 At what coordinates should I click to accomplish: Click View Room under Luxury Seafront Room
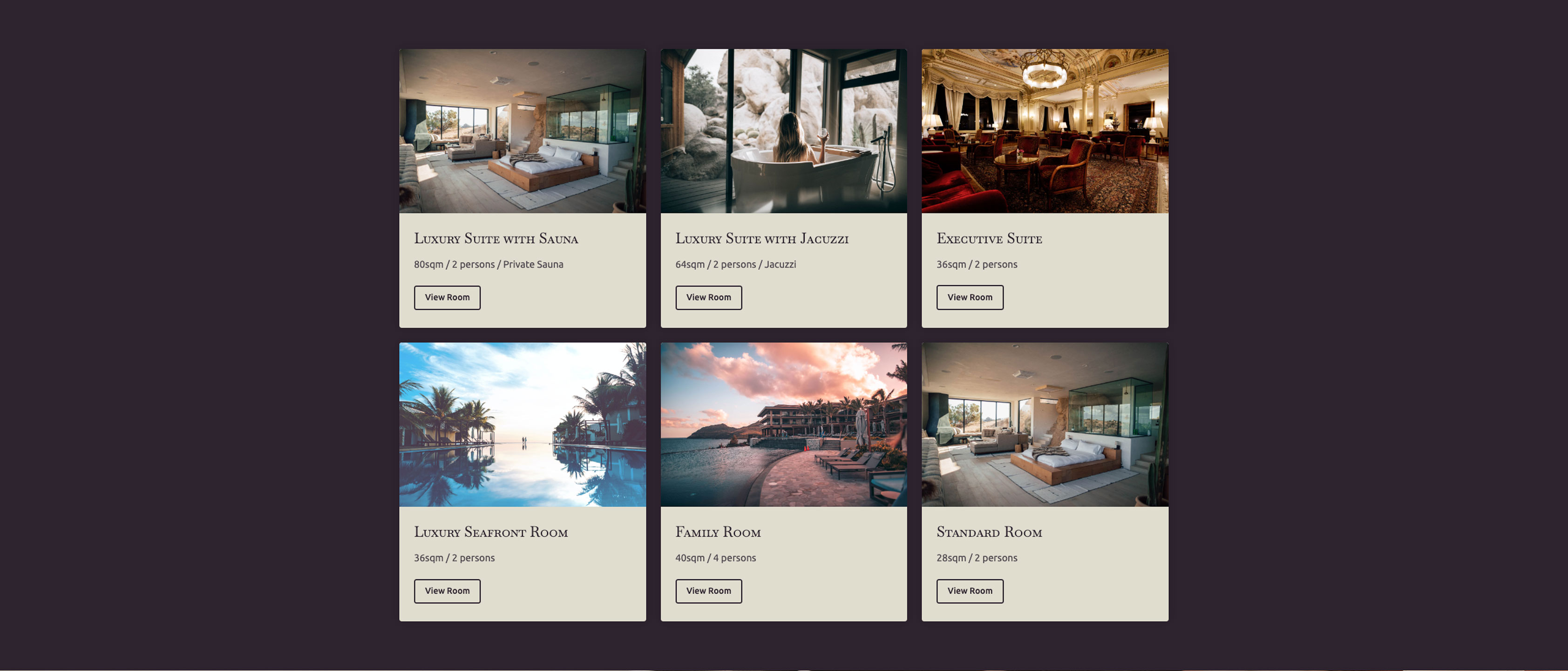click(447, 591)
